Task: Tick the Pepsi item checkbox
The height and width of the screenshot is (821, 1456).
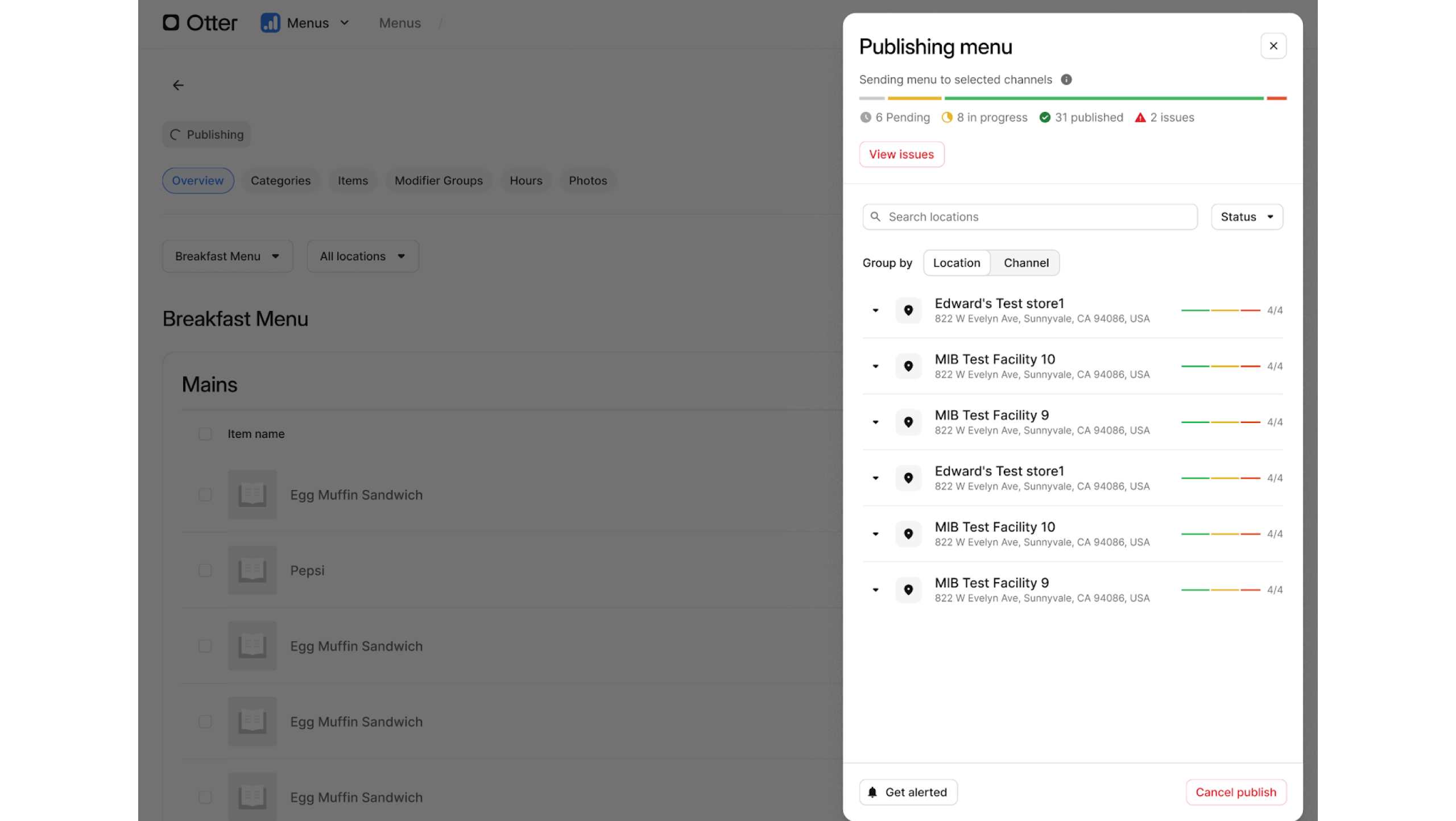Action: coord(205,570)
